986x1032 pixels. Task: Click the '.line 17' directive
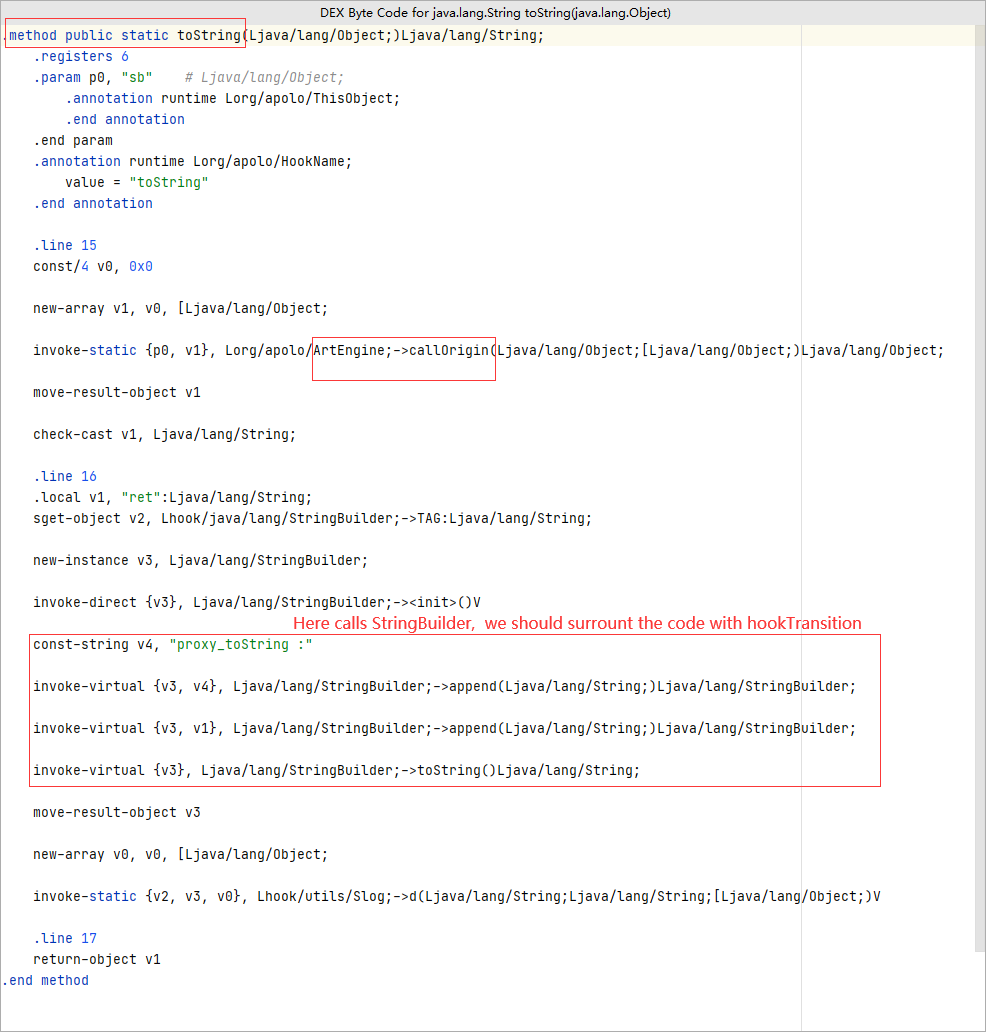[x=65, y=939]
